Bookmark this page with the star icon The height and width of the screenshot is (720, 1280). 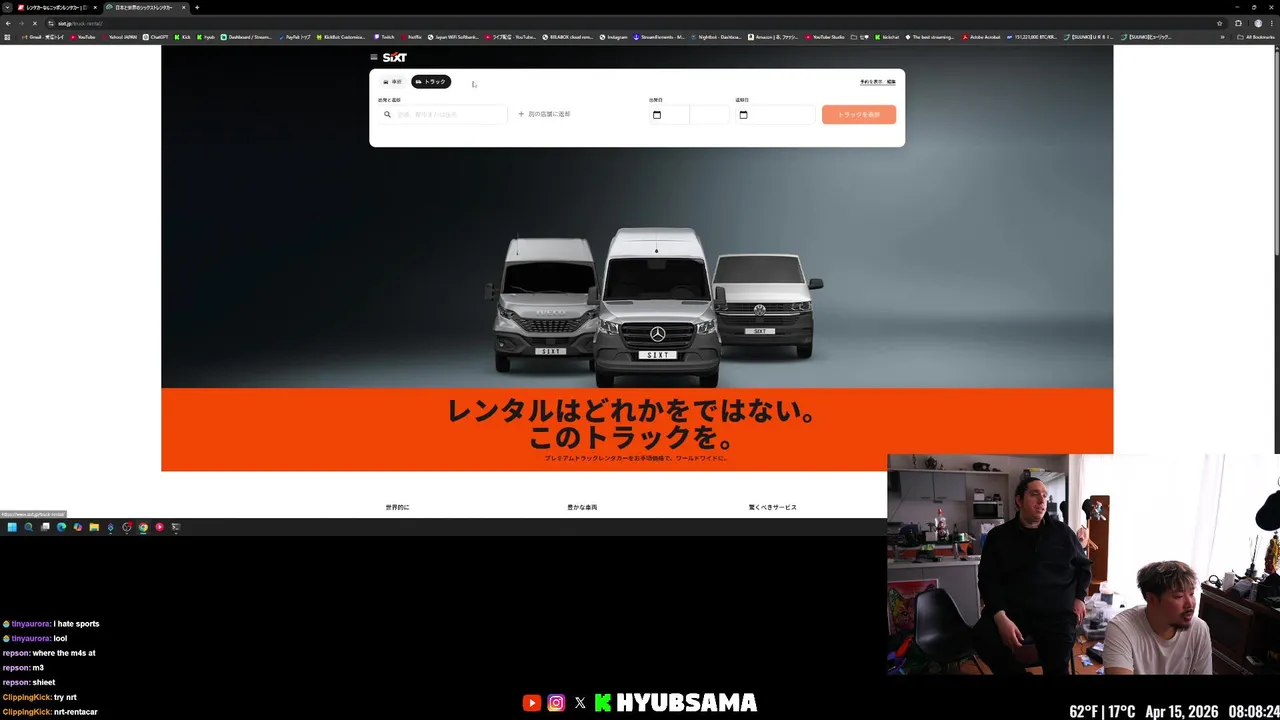pos(1219,23)
